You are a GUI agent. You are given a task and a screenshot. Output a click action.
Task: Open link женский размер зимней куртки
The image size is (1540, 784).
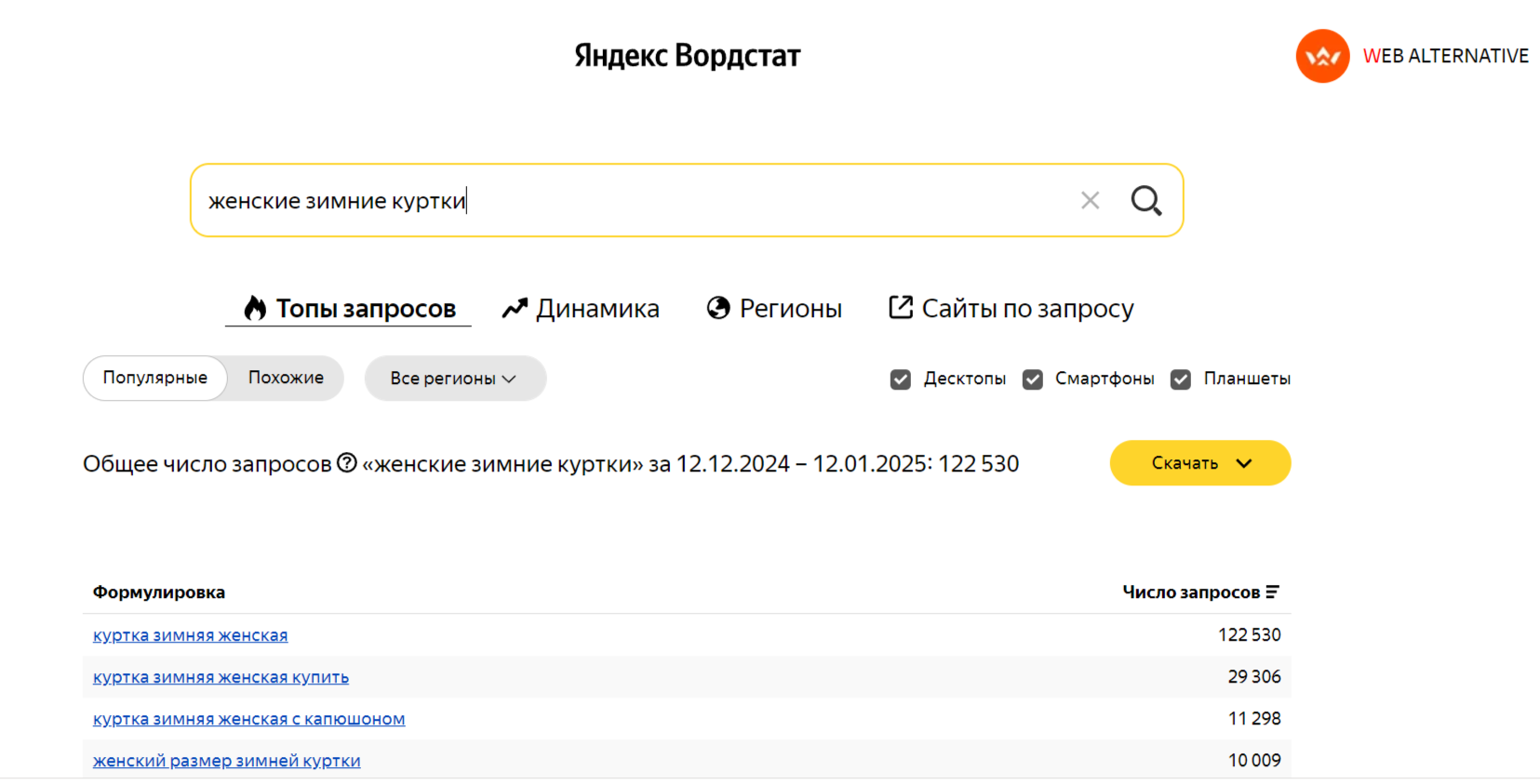click(226, 761)
